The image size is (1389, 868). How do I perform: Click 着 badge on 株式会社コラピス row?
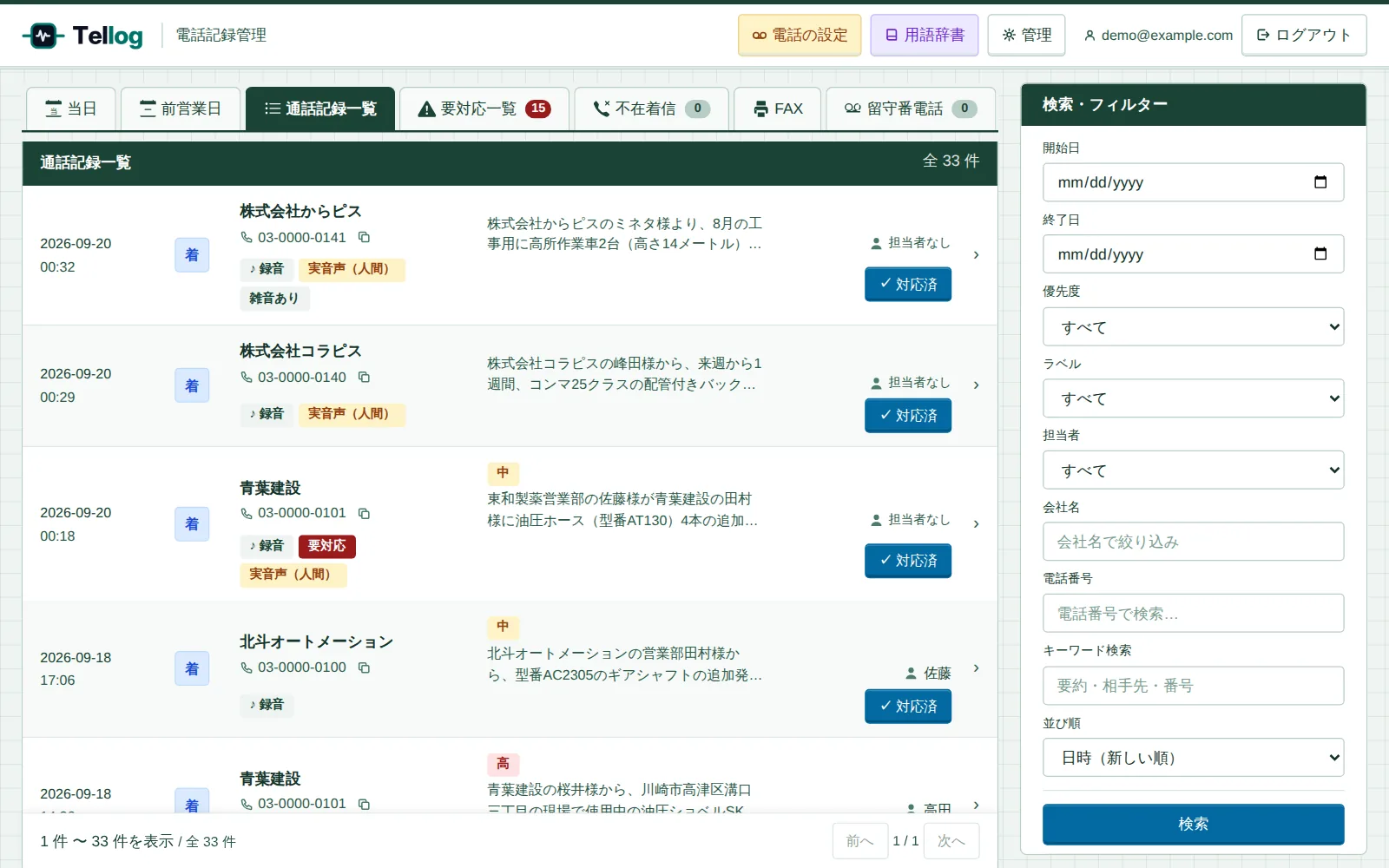(192, 385)
